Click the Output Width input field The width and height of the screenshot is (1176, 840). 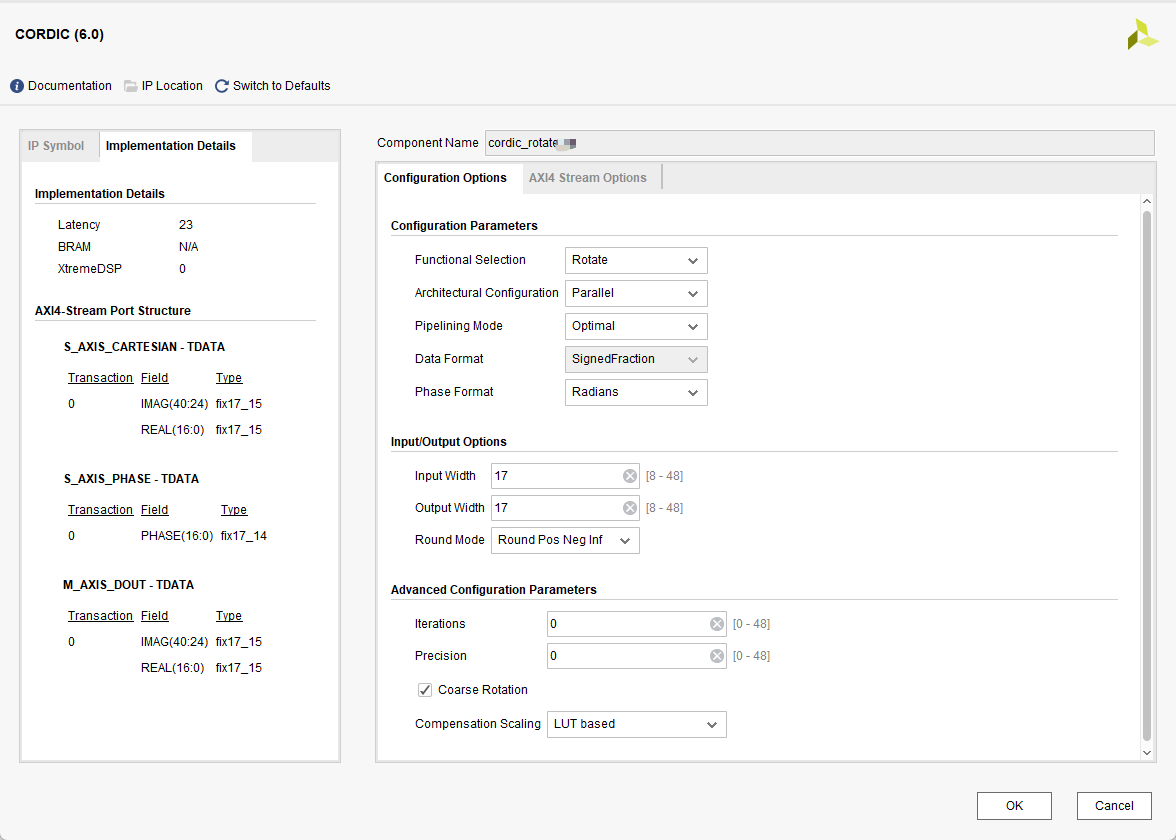click(x=566, y=508)
